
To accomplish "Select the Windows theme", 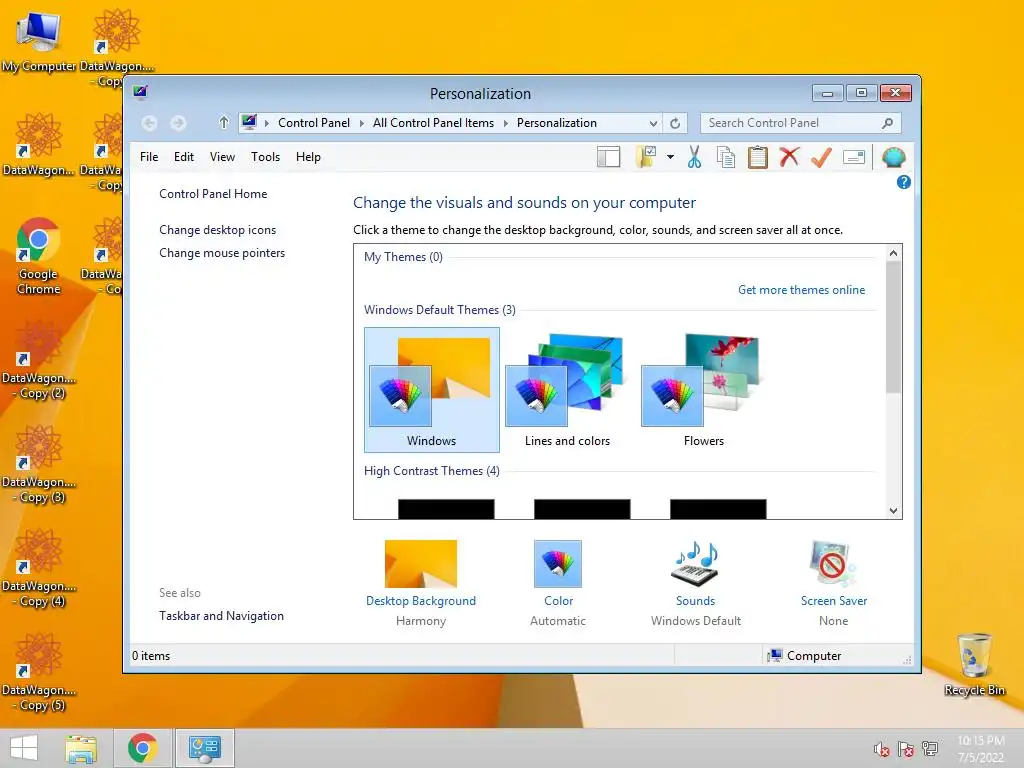I will pos(432,390).
